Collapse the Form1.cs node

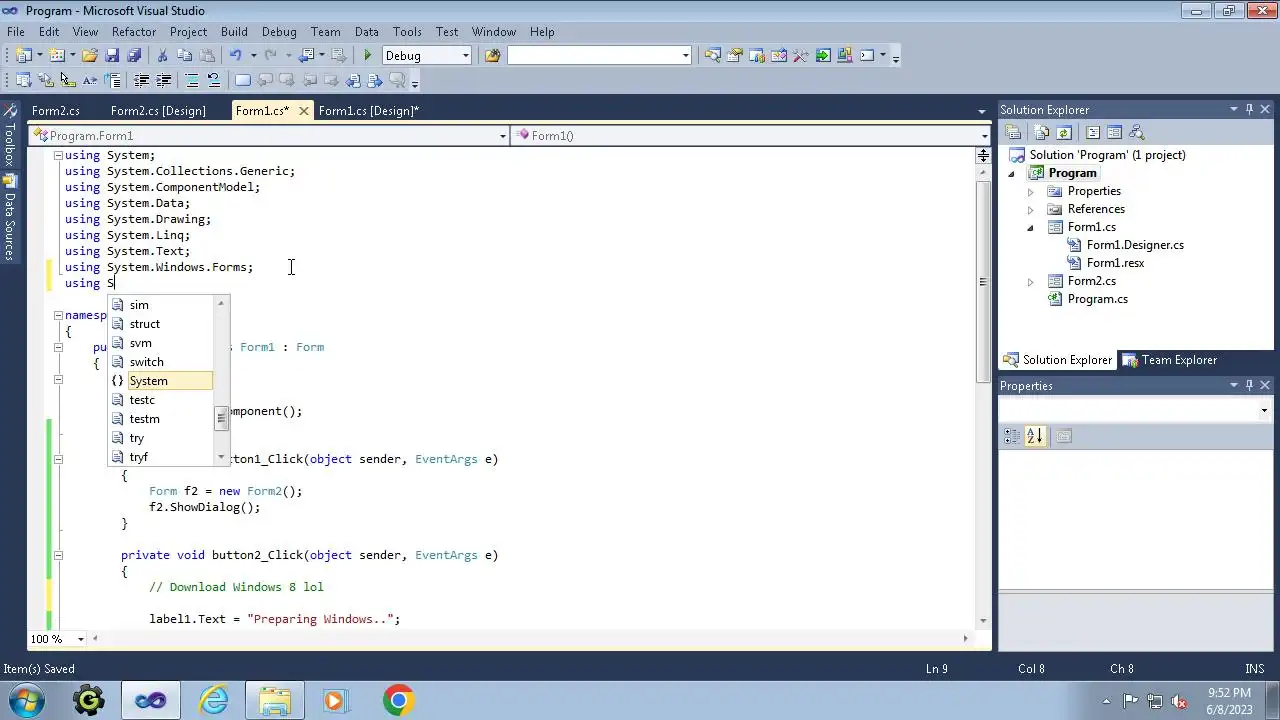[1030, 227]
